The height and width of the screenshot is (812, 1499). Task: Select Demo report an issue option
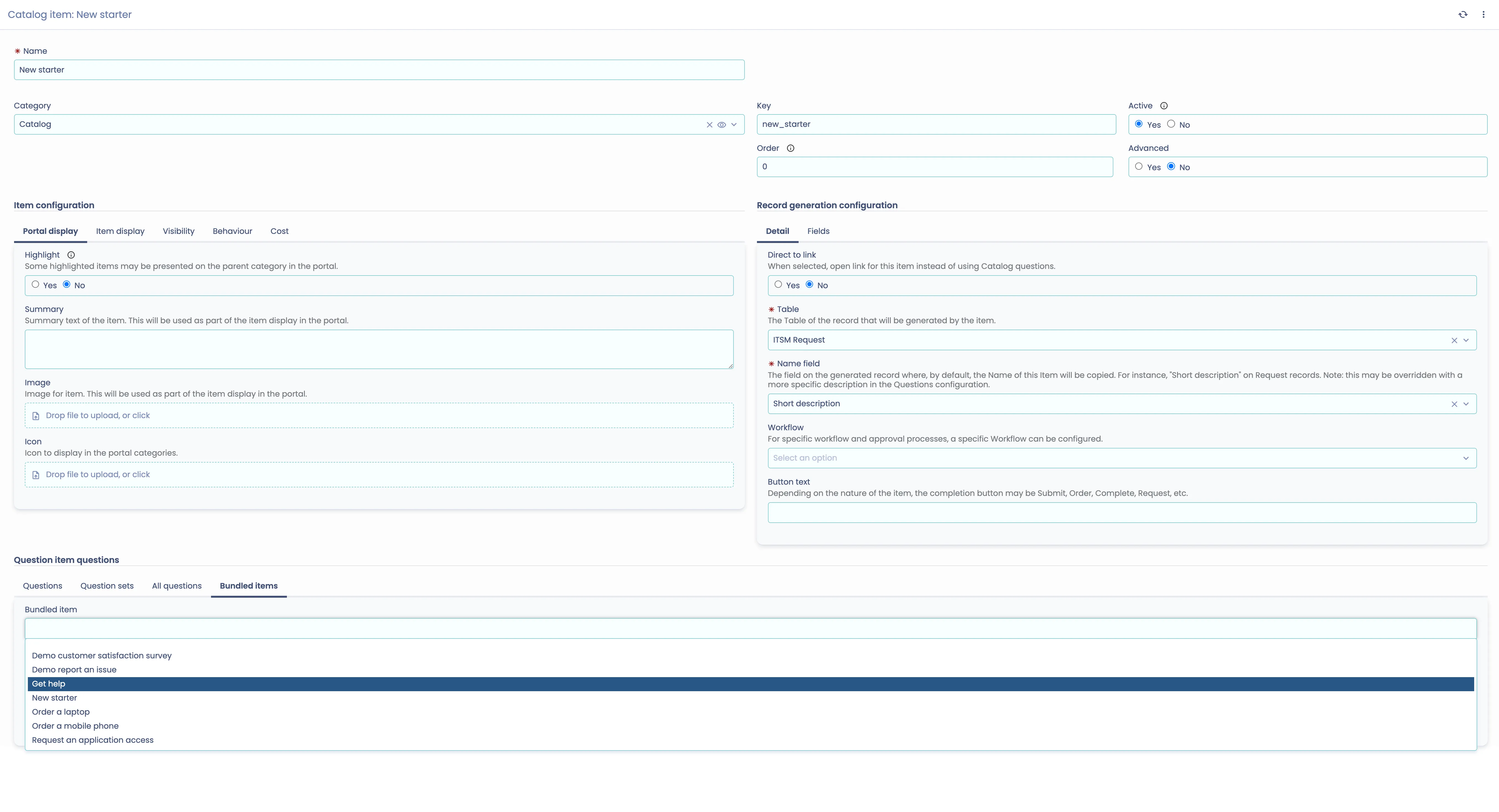pos(751,669)
